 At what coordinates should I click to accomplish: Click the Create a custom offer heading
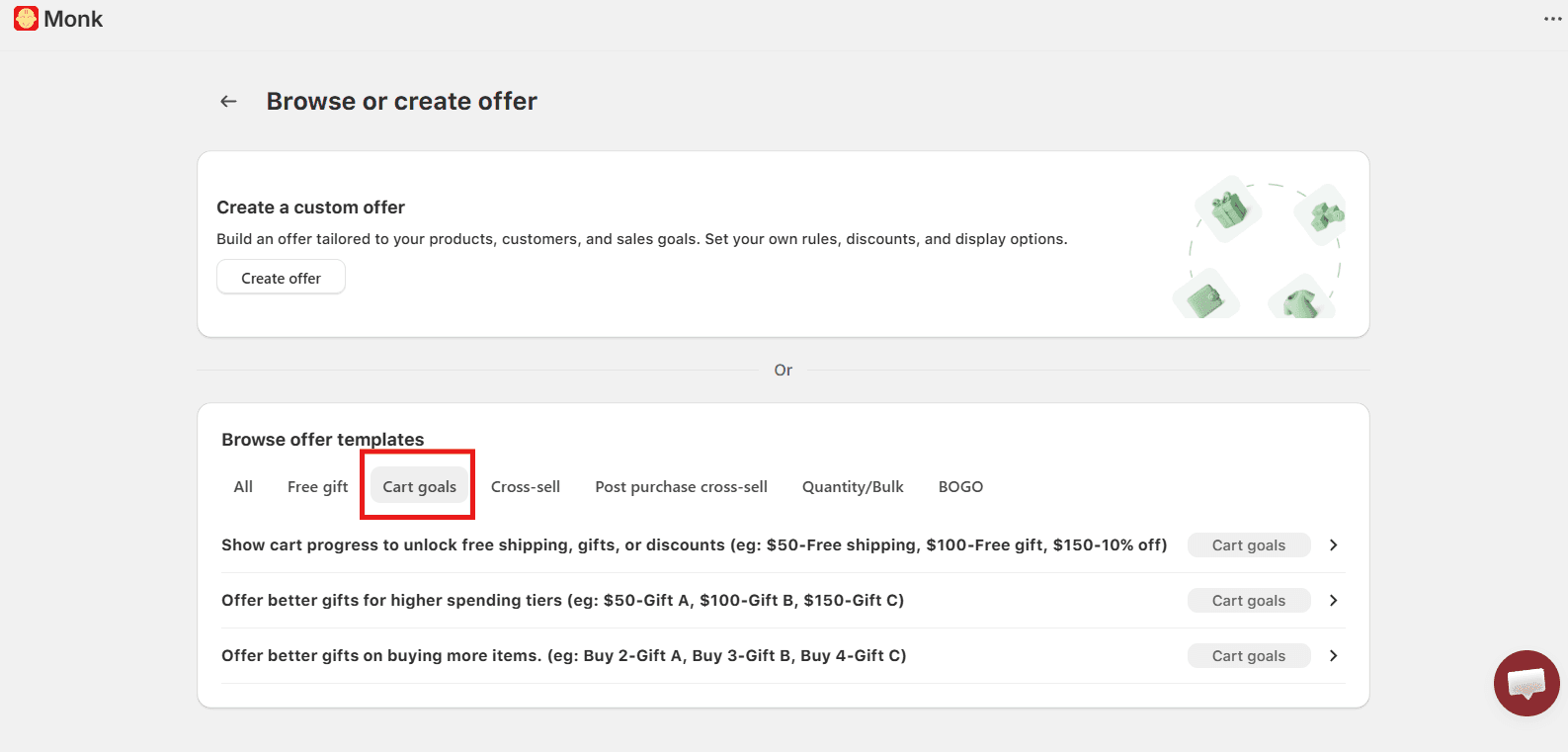pyautogui.click(x=310, y=208)
